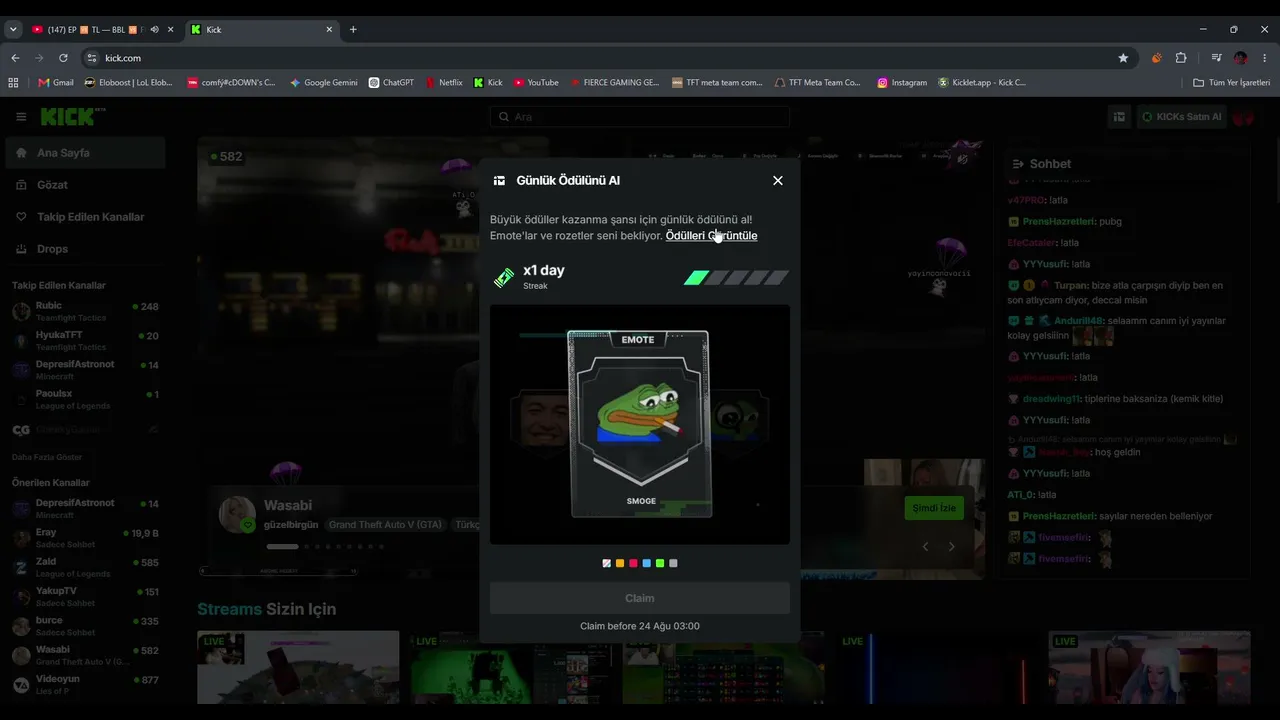Open recommended channel Videoyun
The image size is (1280, 720).
[85, 684]
